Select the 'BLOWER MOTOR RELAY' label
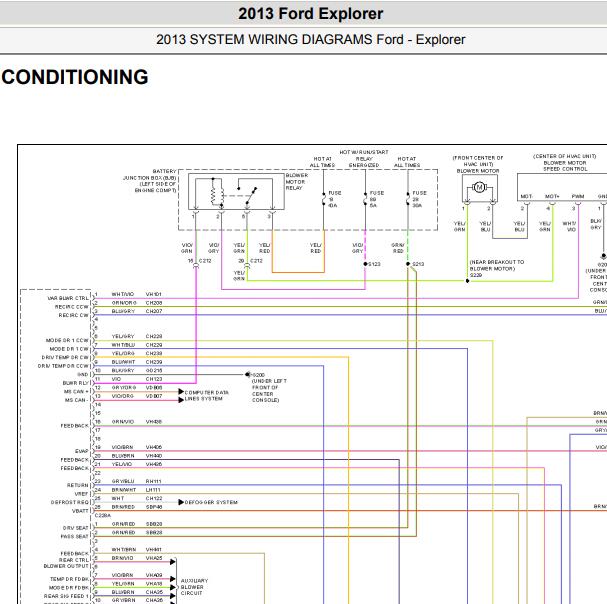607x604 pixels. (297, 182)
